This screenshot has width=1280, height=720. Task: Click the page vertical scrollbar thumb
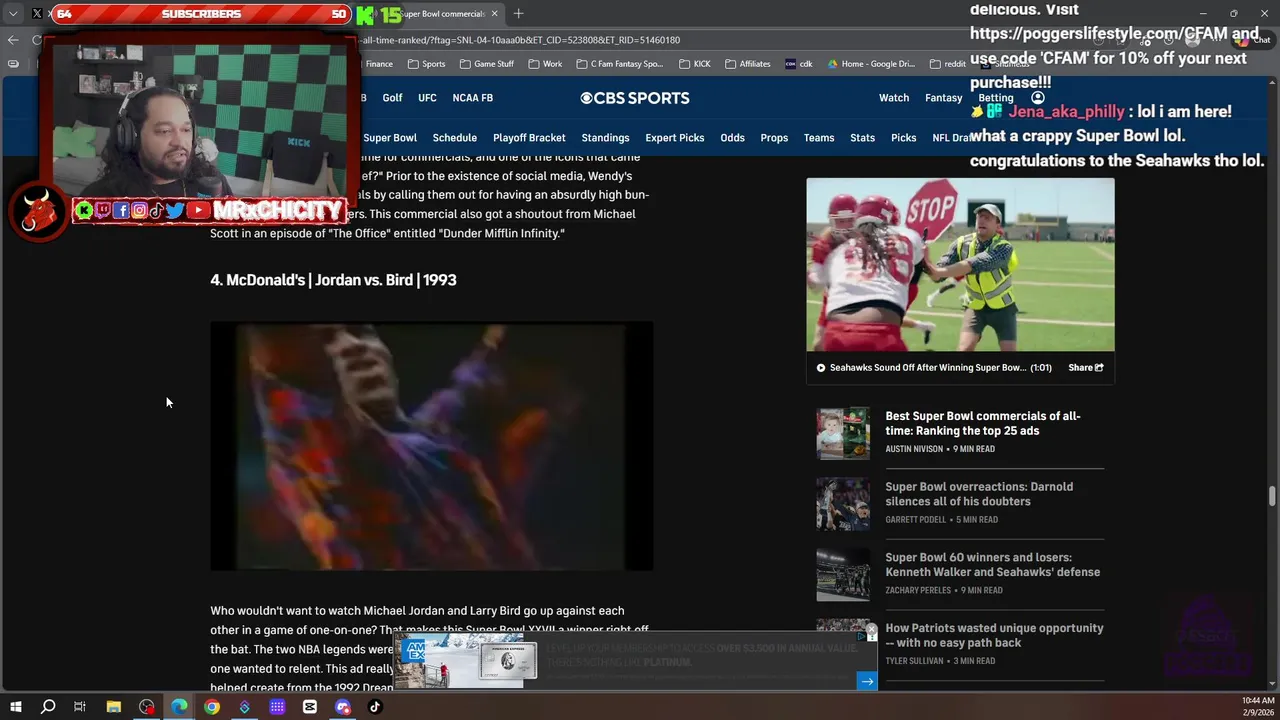click(1273, 497)
